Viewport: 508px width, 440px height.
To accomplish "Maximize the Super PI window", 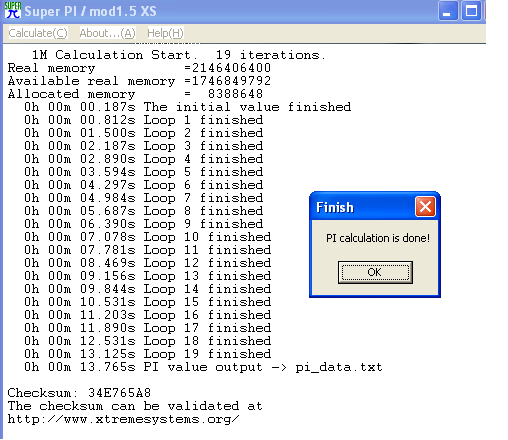I will pos(471,11).
